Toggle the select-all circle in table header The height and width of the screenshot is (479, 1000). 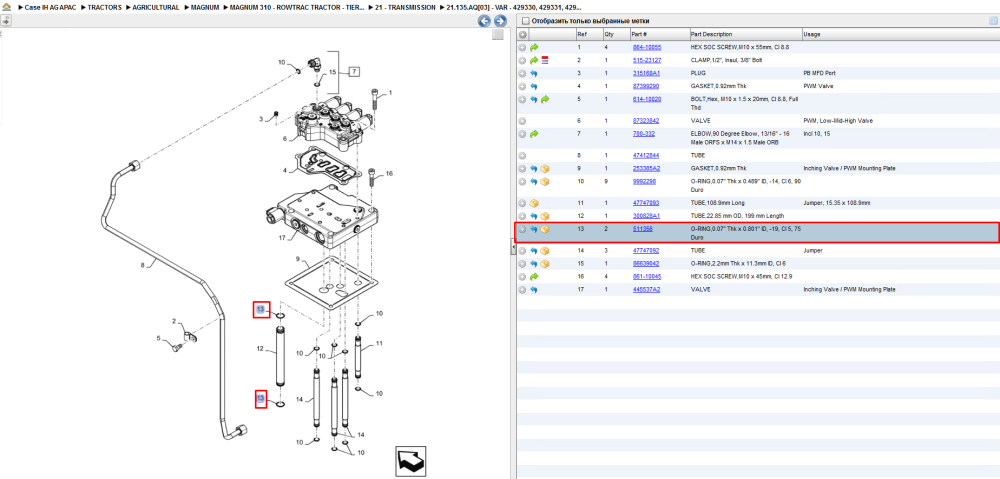(523, 34)
